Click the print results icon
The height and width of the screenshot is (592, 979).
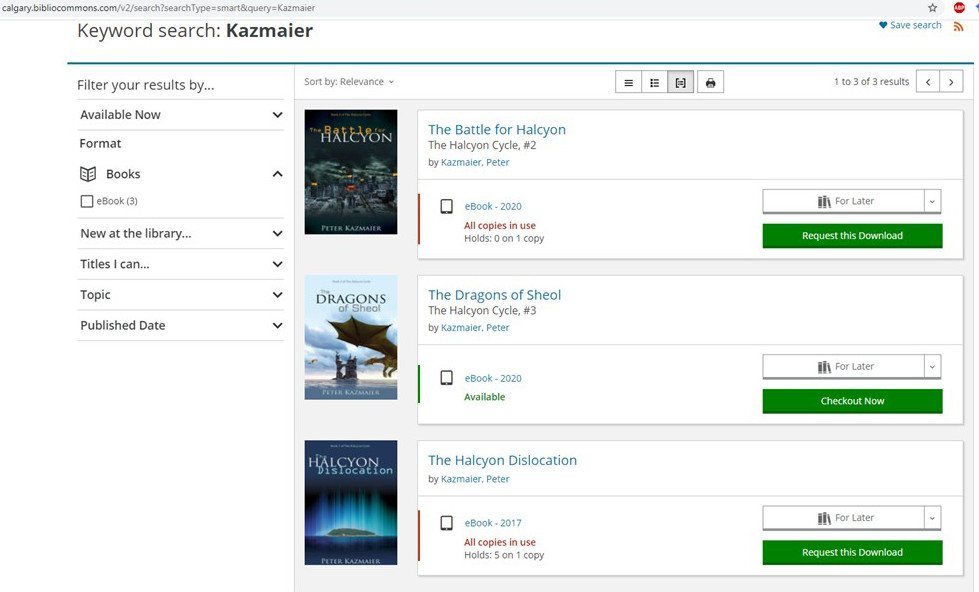(x=710, y=83)
